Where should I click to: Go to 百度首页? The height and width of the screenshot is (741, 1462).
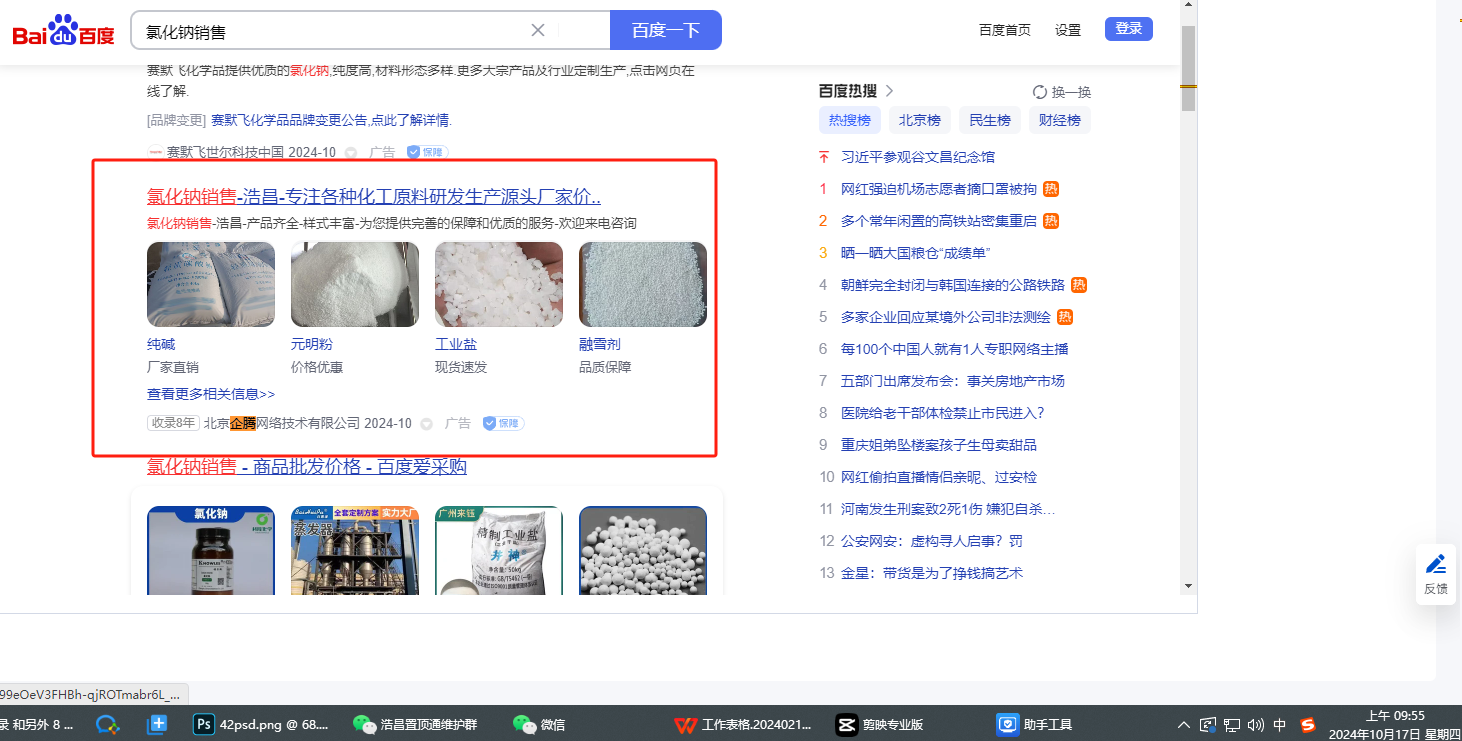1005,30
